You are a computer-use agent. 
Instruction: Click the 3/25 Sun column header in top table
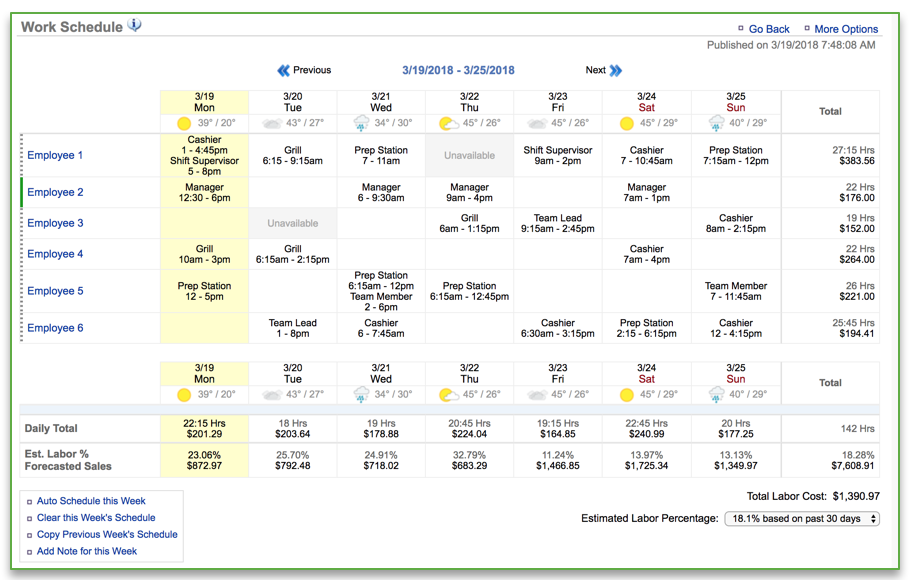(x=736, y=102)
